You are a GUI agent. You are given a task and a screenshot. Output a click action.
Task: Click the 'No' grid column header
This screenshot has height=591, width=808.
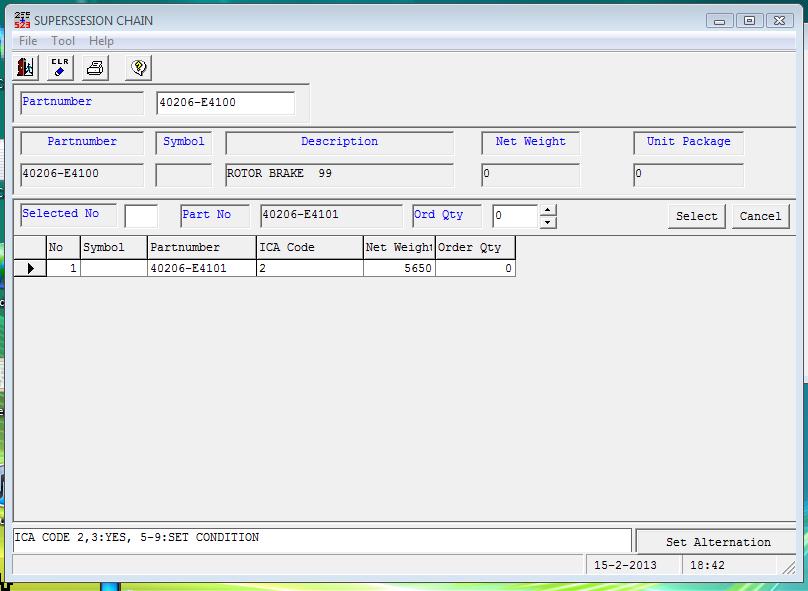click(63, 247)
